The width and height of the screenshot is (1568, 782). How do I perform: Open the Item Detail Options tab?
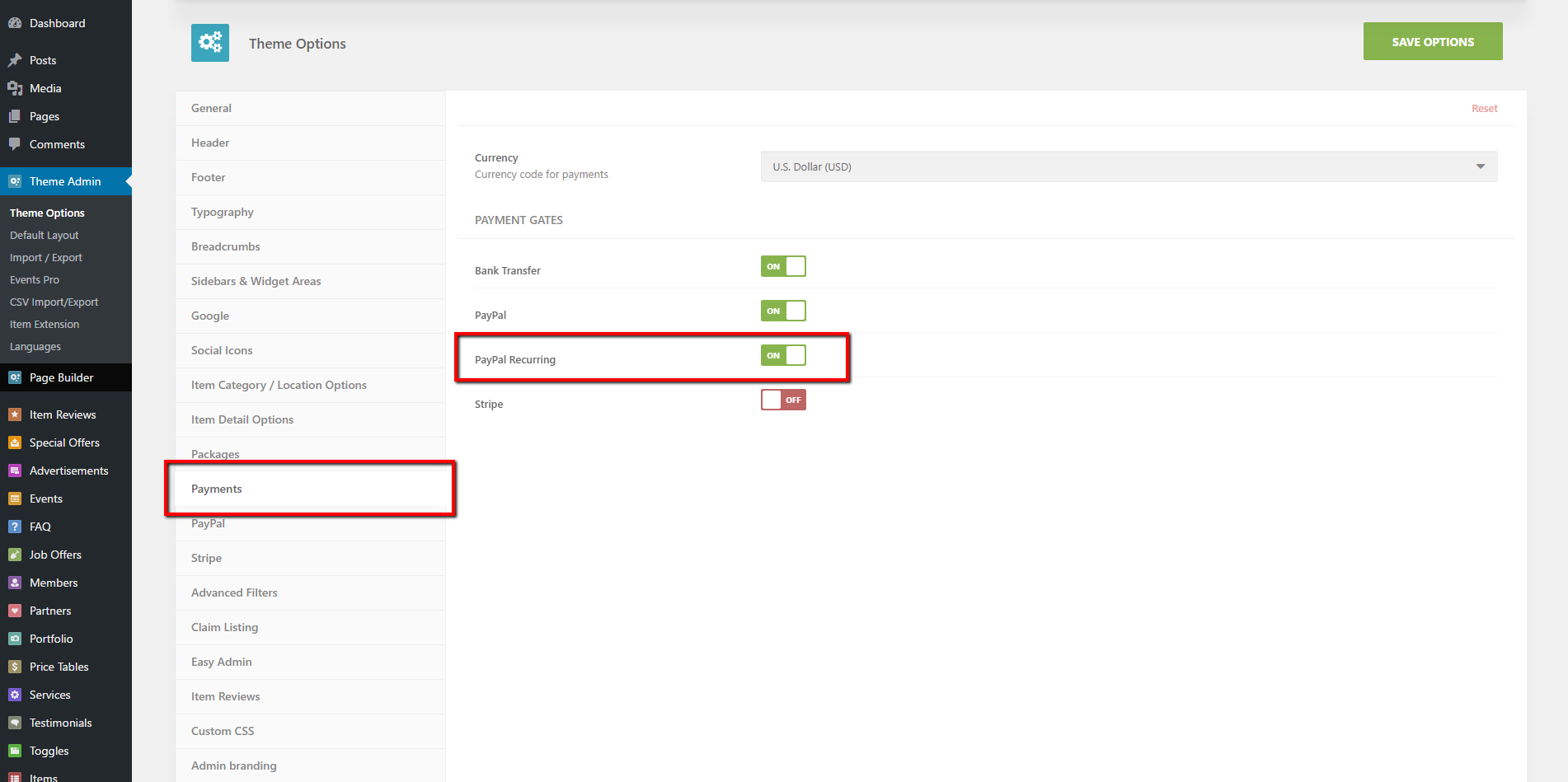pos(311,419)
